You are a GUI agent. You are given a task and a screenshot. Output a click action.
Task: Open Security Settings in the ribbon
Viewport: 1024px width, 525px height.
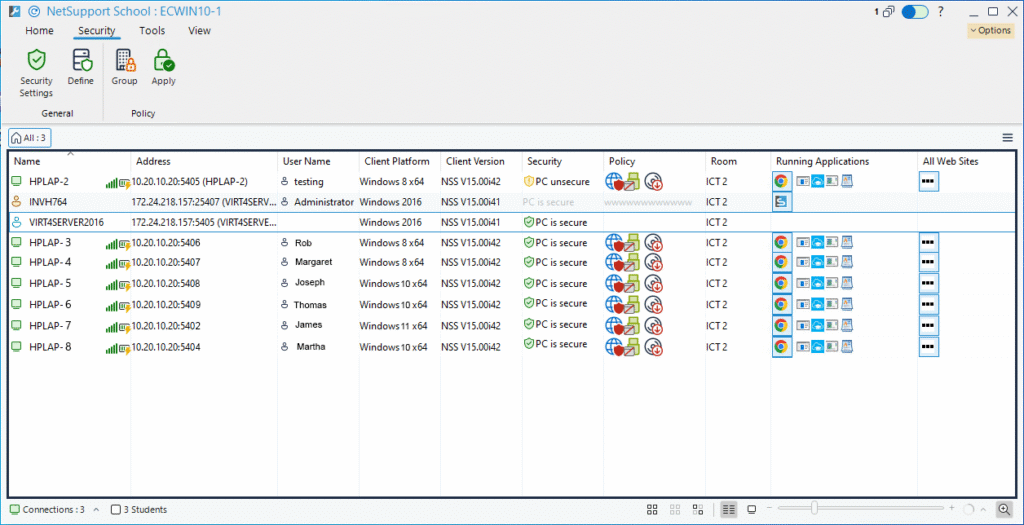(x=36, y=73)
